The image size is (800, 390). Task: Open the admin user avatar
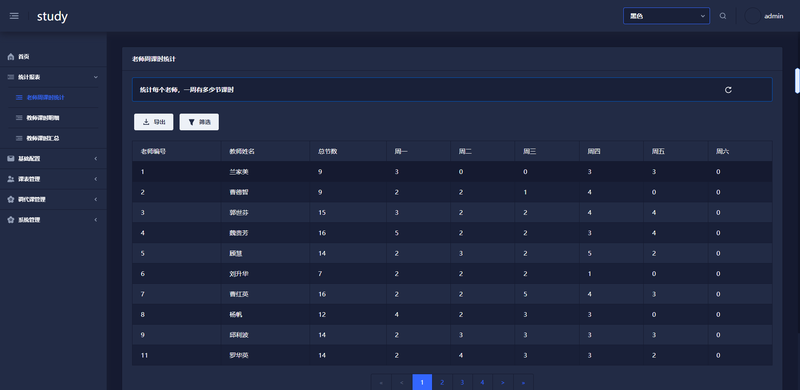click(753, 16)
